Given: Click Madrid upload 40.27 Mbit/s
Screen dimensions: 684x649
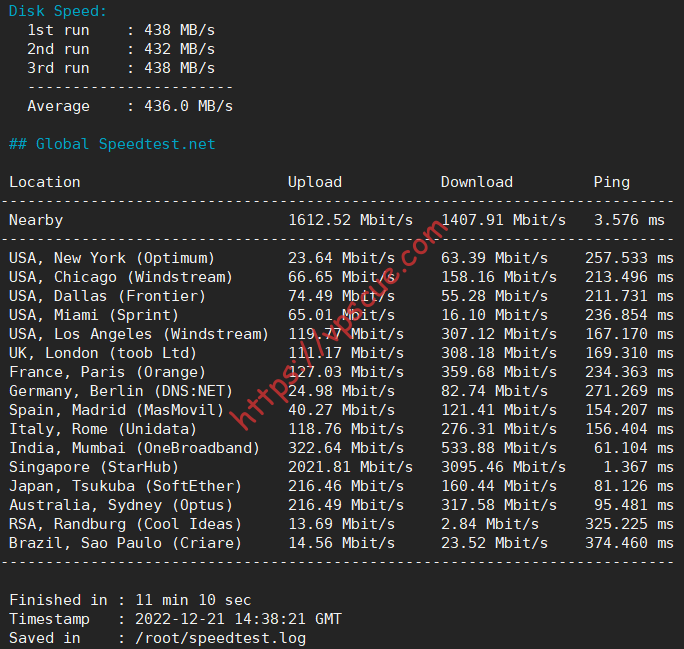Looking at the screenshot, I should 341,410.
